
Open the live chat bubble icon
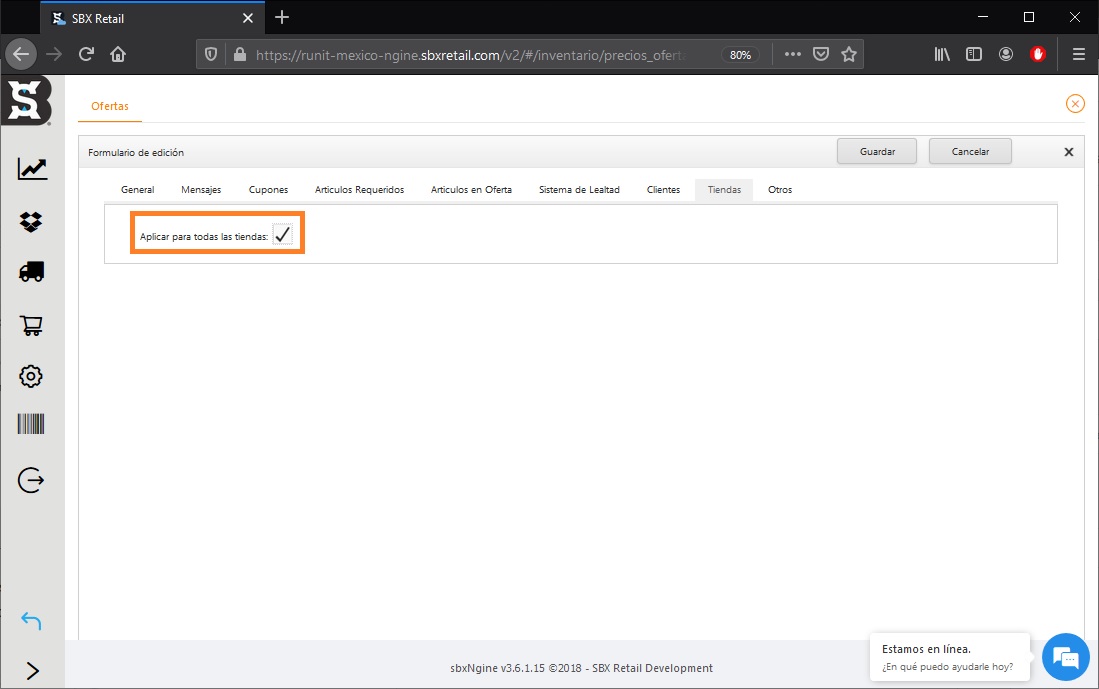[x=1066, y=657]
